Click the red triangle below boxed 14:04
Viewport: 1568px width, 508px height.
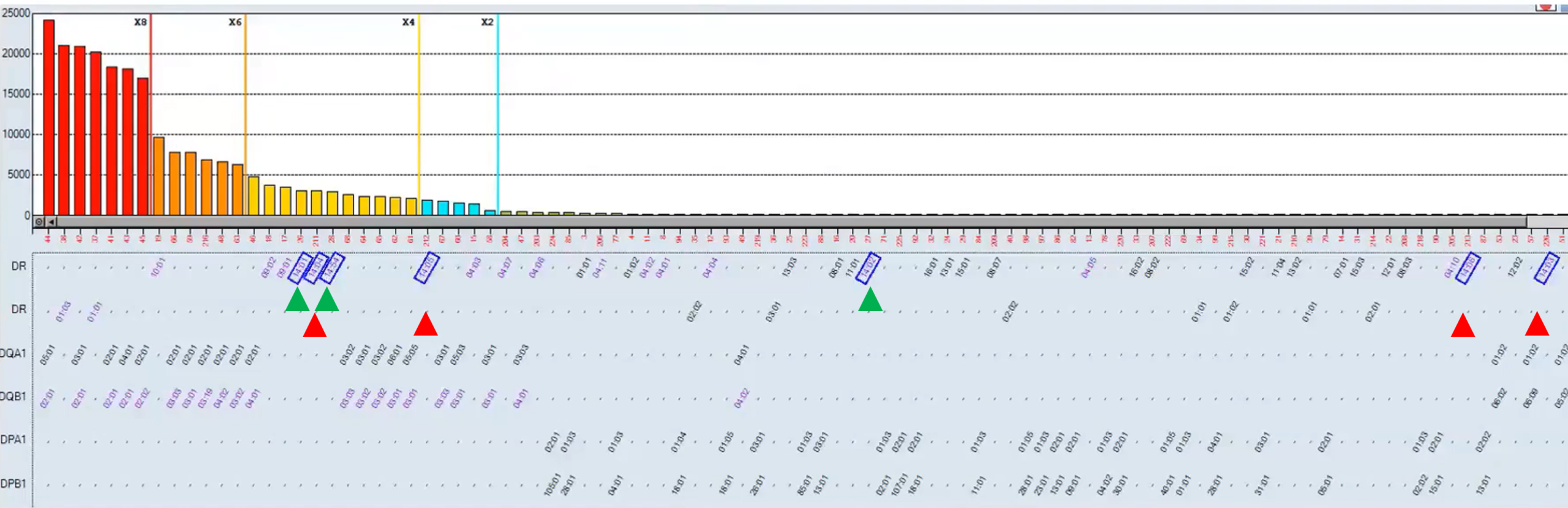[x=314, y=326]
